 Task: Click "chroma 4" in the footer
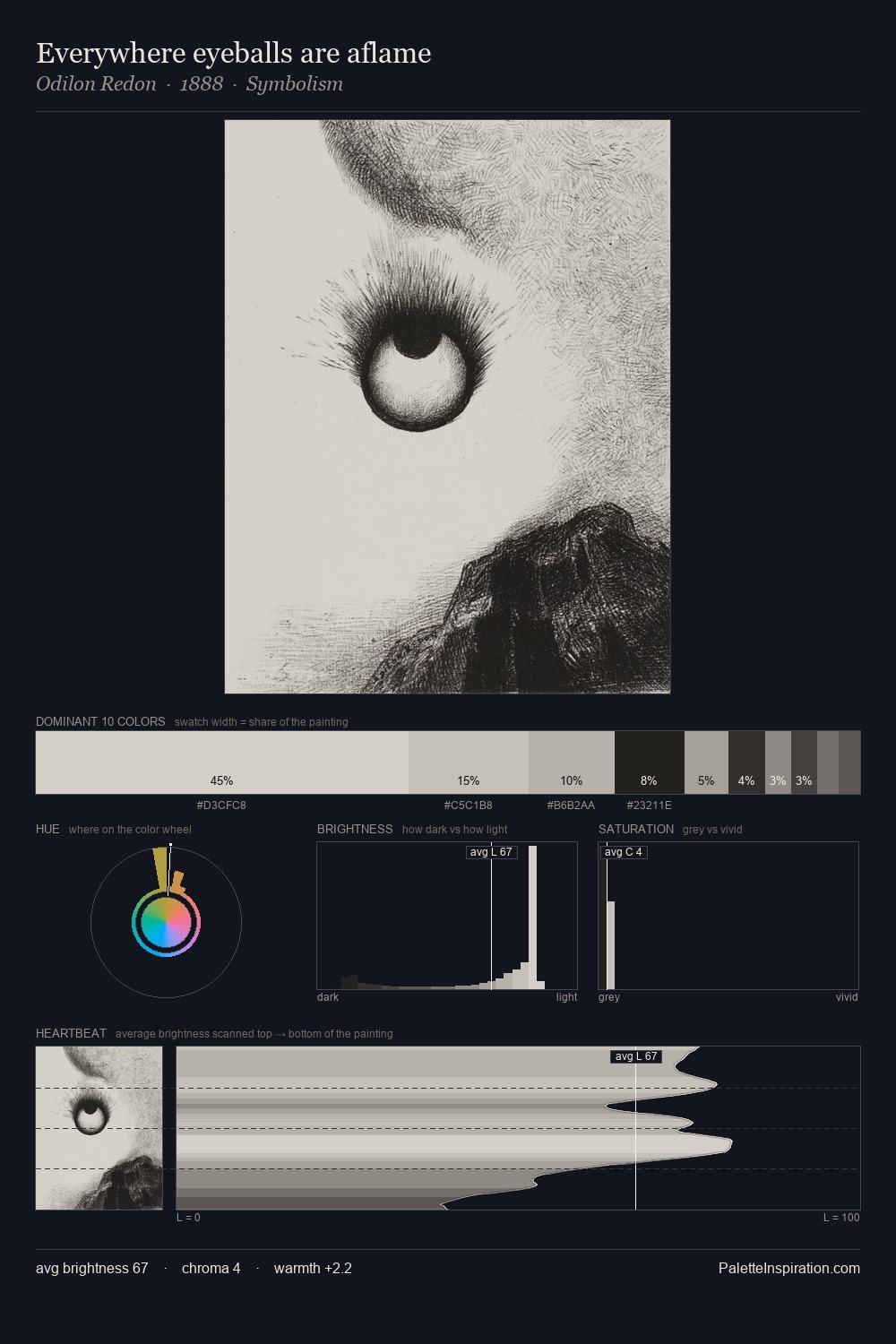(211, 1268)
